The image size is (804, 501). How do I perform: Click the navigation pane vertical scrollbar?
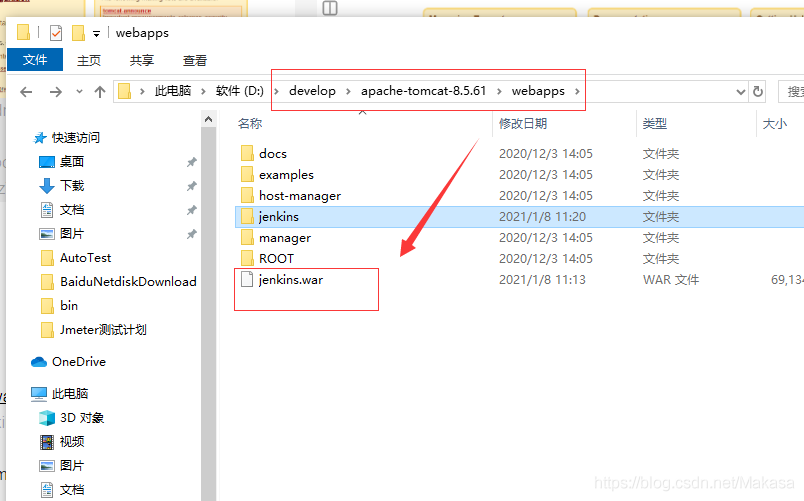coord(208,300)
